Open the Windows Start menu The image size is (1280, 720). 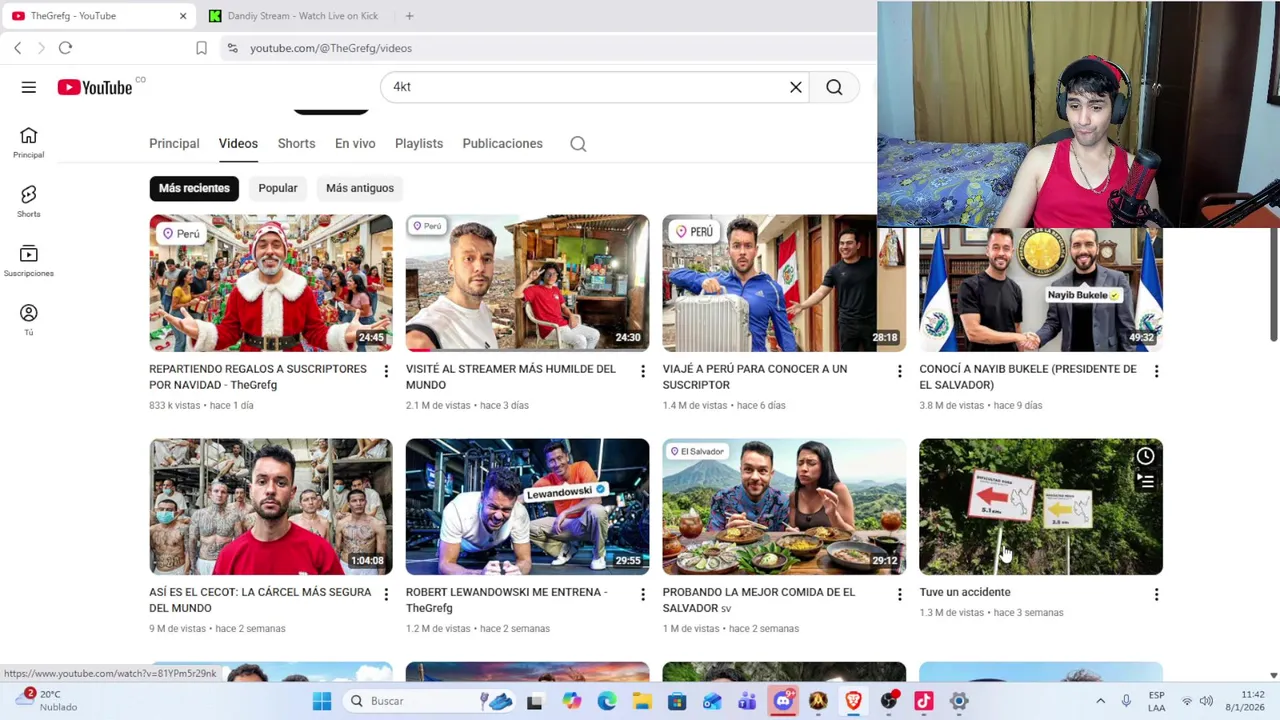click(322, 701)
